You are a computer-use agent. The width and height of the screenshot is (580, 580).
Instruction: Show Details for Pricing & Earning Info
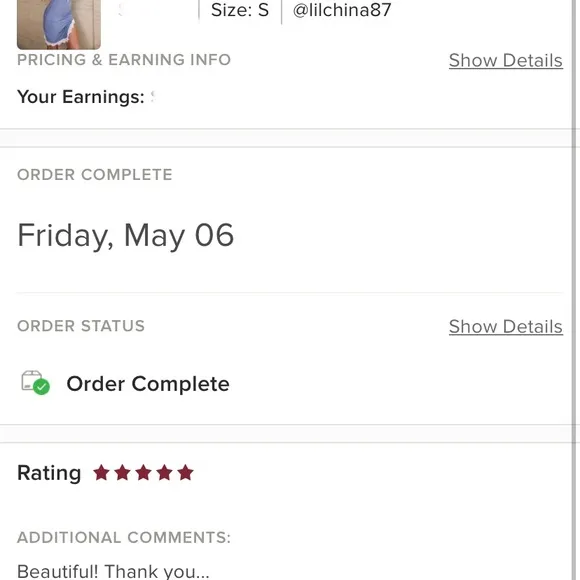[506, 60]
